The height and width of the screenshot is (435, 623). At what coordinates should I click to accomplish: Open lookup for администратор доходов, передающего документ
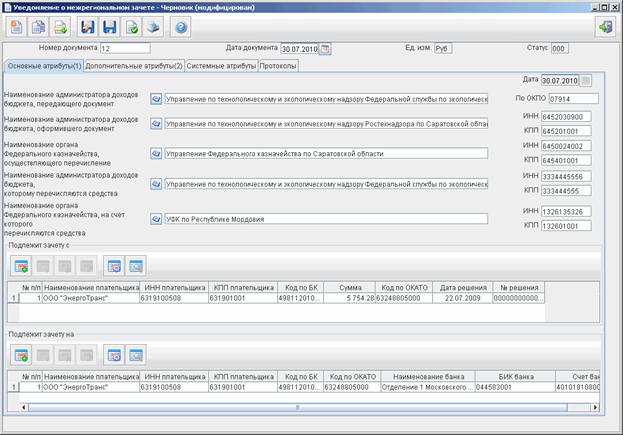point(156,99)
